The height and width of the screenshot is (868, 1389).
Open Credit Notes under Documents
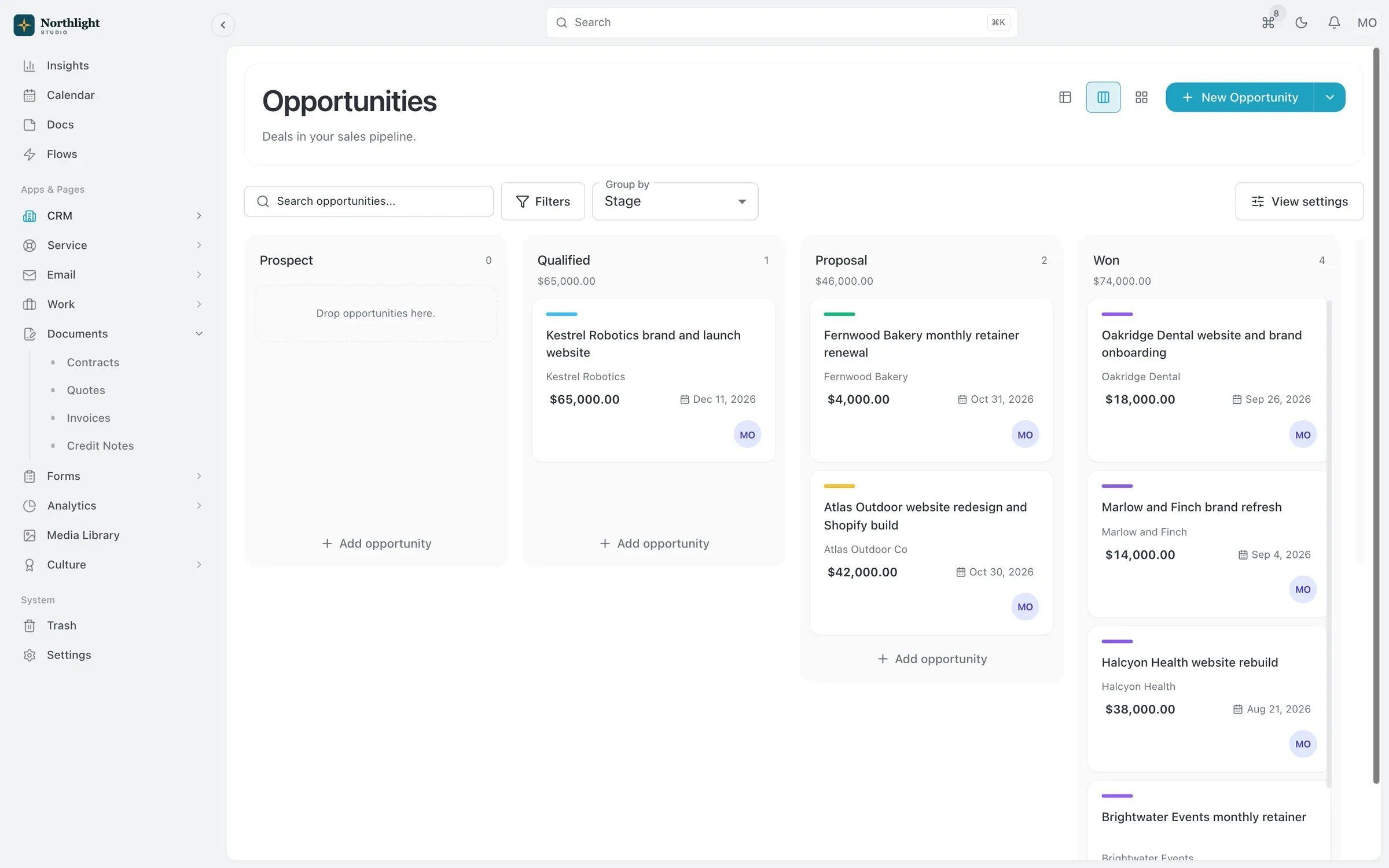pos(100,446)
